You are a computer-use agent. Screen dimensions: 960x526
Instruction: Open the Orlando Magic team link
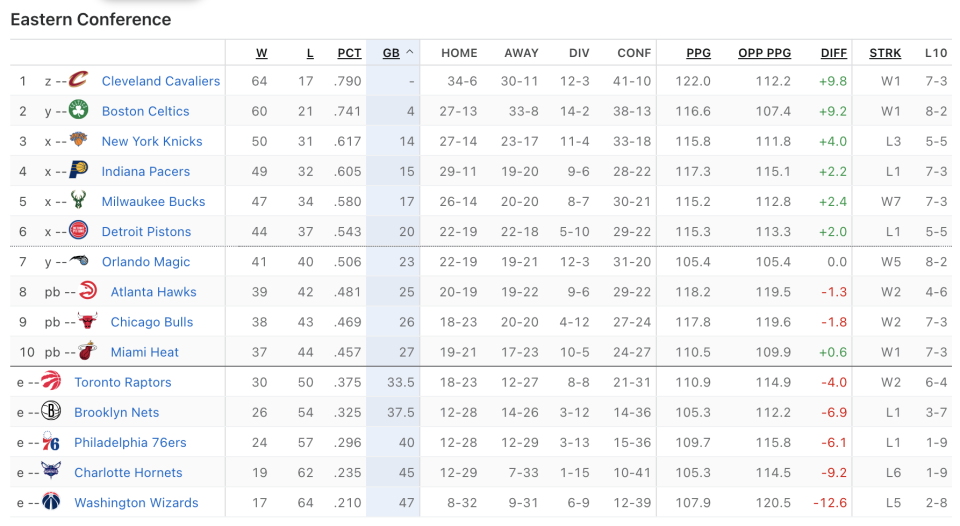(x=145, y=262)
